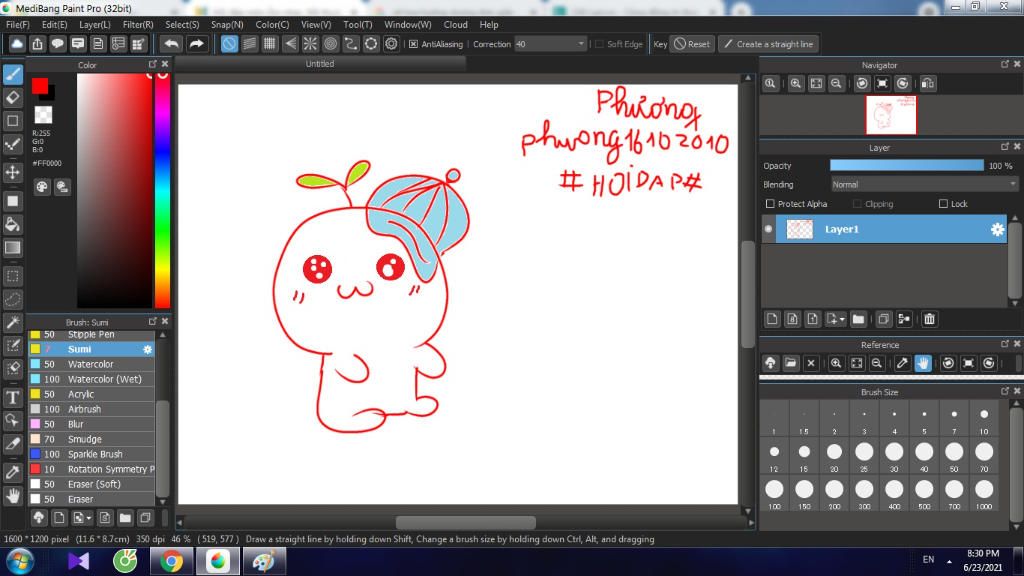Add a new layer folder
This screenshot has width=1024, height=576.
[x=858, y=319]
